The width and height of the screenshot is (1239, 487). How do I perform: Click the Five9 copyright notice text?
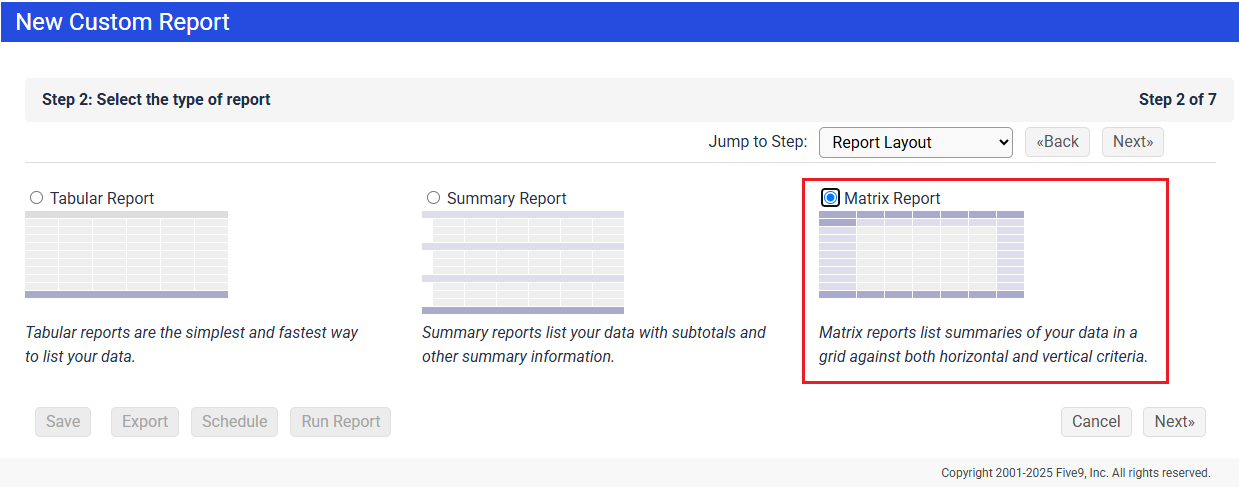[1076, 473]
